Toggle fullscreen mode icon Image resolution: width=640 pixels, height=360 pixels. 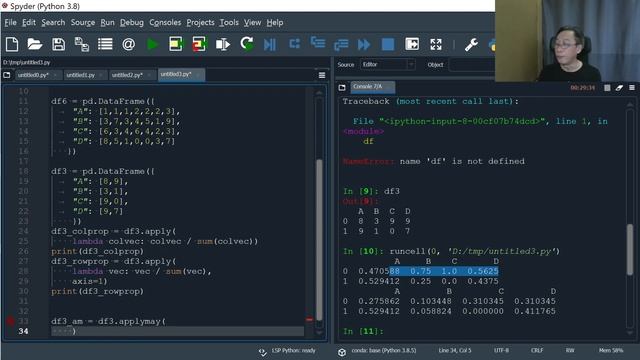[x=436, y=44]
